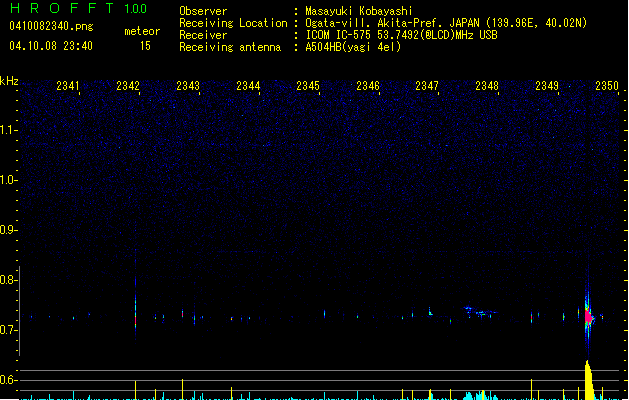Click the Observer field label
Image resolution: width=629 pixels, height=400 pixels.
coord(203,11)
